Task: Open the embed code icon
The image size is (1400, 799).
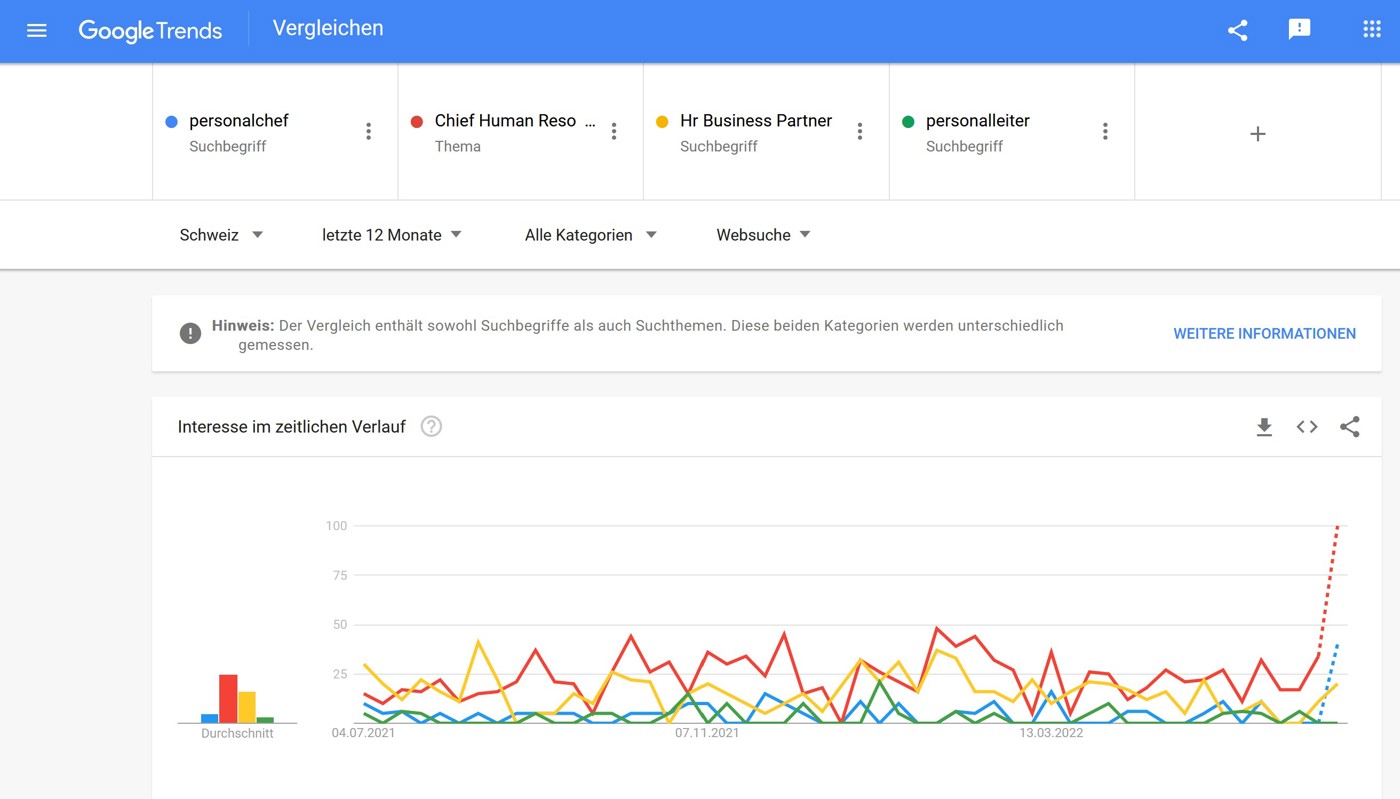Action: [x=1307, y=427]
